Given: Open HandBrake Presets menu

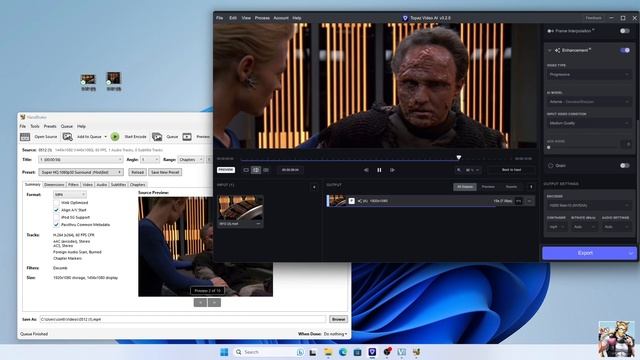Looking at the screenshot, I should pos(50,126).
